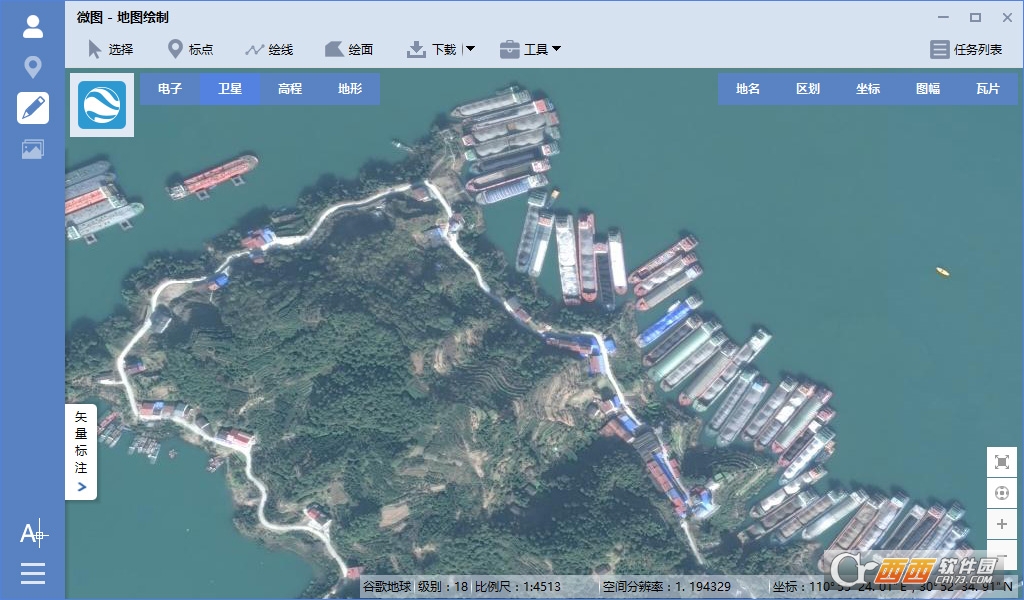The height and width of the screenshot is (600, 1024).
Task: Click the text annotation crosshair icon
Action: (x=33, y=534)
